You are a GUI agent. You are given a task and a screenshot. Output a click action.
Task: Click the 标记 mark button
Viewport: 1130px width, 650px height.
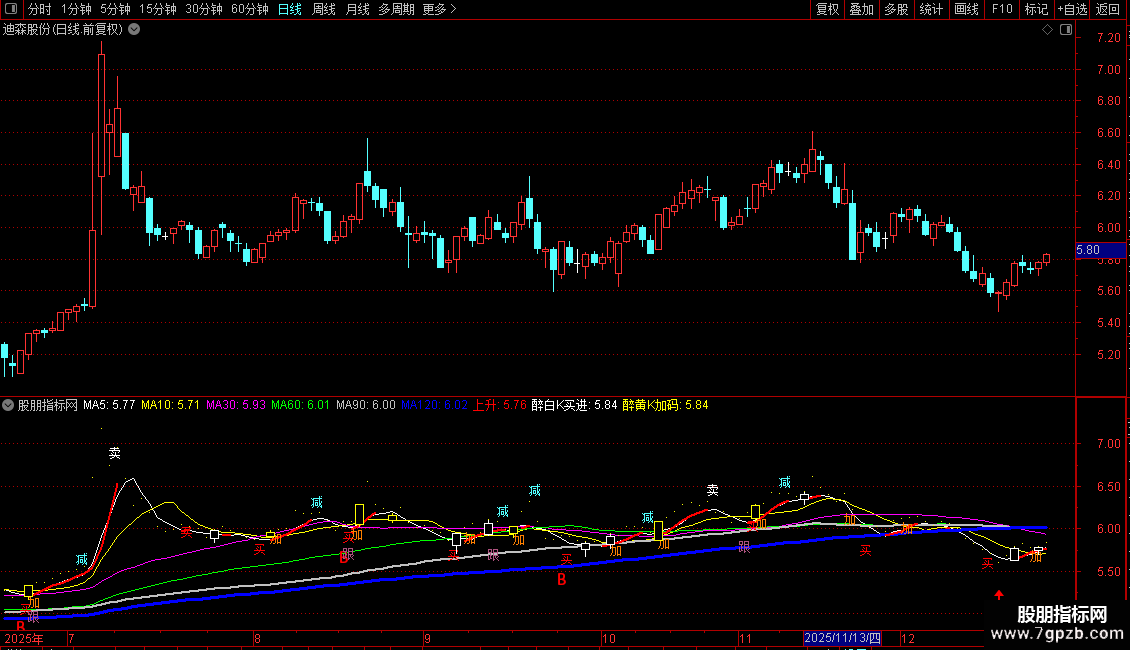pyautogui.click(x=1036, y=9)
